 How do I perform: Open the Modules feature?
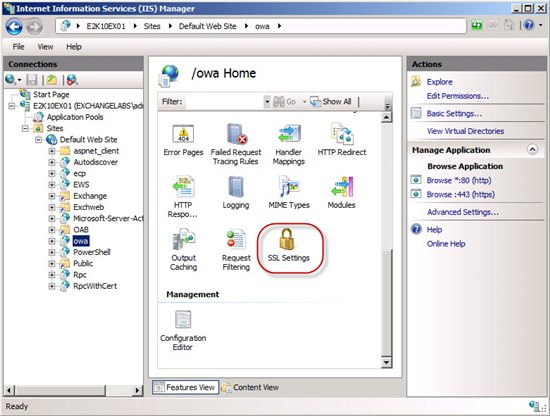341,193
